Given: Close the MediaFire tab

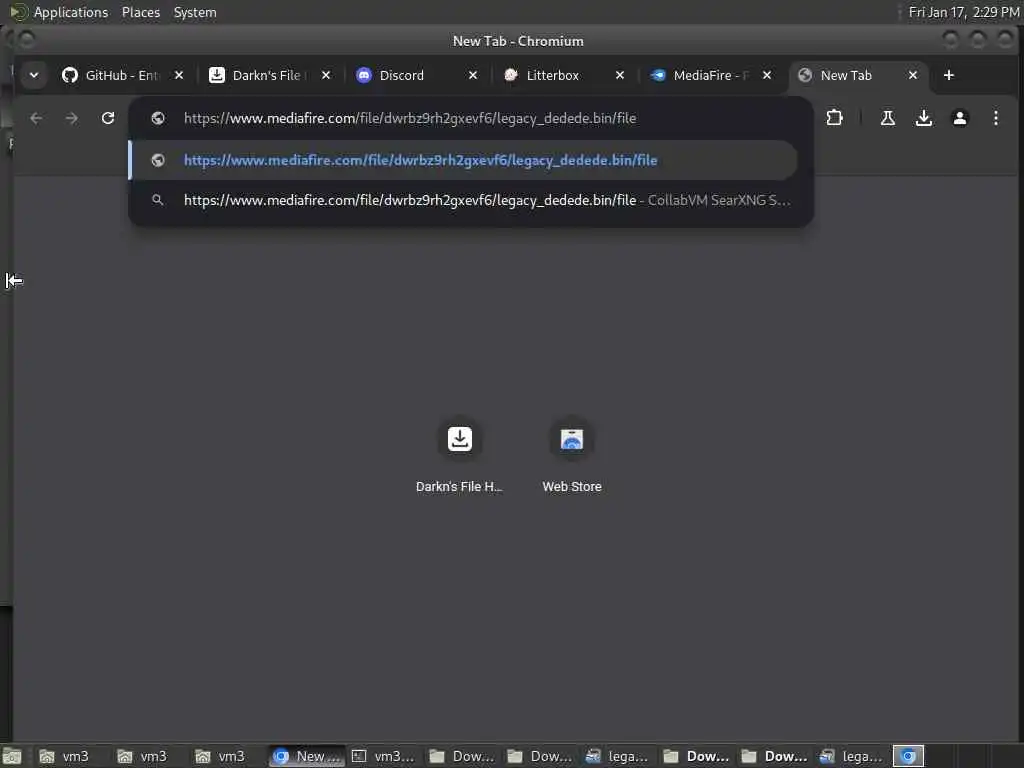Looking at the screenshot, I should click(x=767, y=75).
